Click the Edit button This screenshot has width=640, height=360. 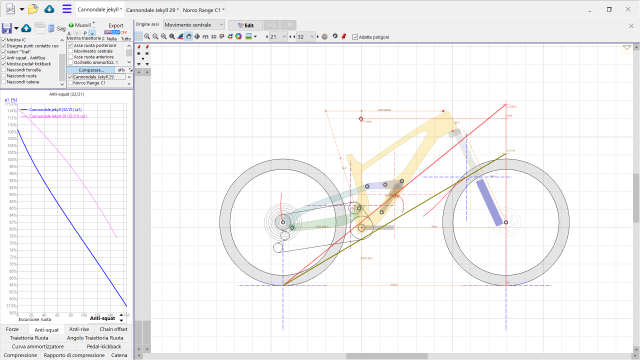(245, 25)
